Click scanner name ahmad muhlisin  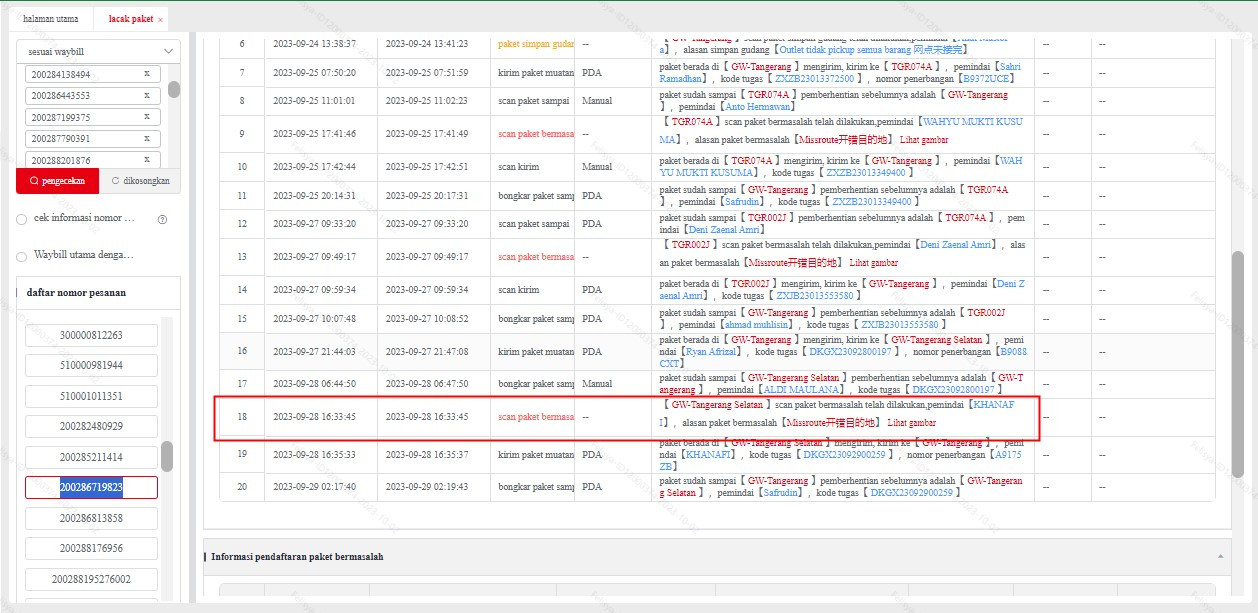point(760,324)
